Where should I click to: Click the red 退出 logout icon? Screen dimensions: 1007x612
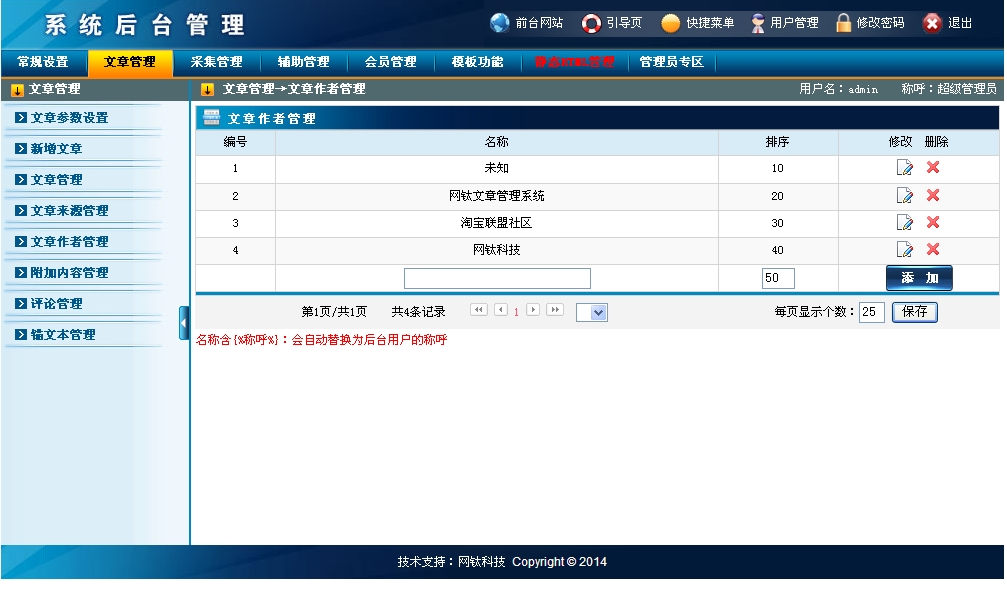pos(932,23)
